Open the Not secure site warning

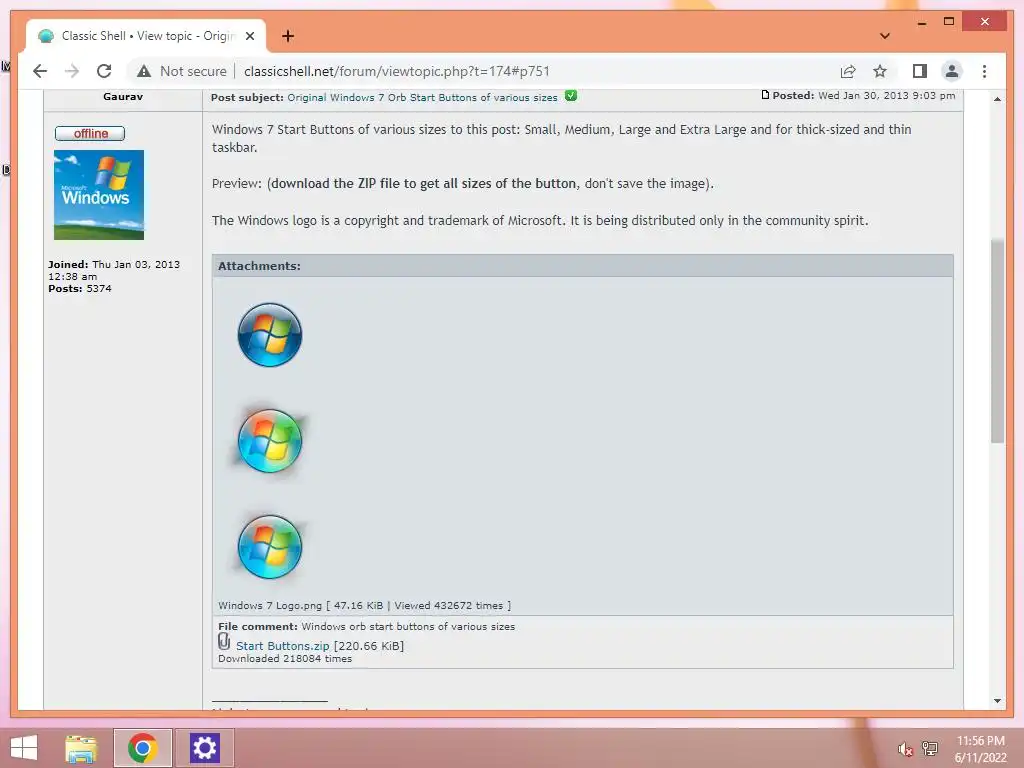click(x=182, y=71)
